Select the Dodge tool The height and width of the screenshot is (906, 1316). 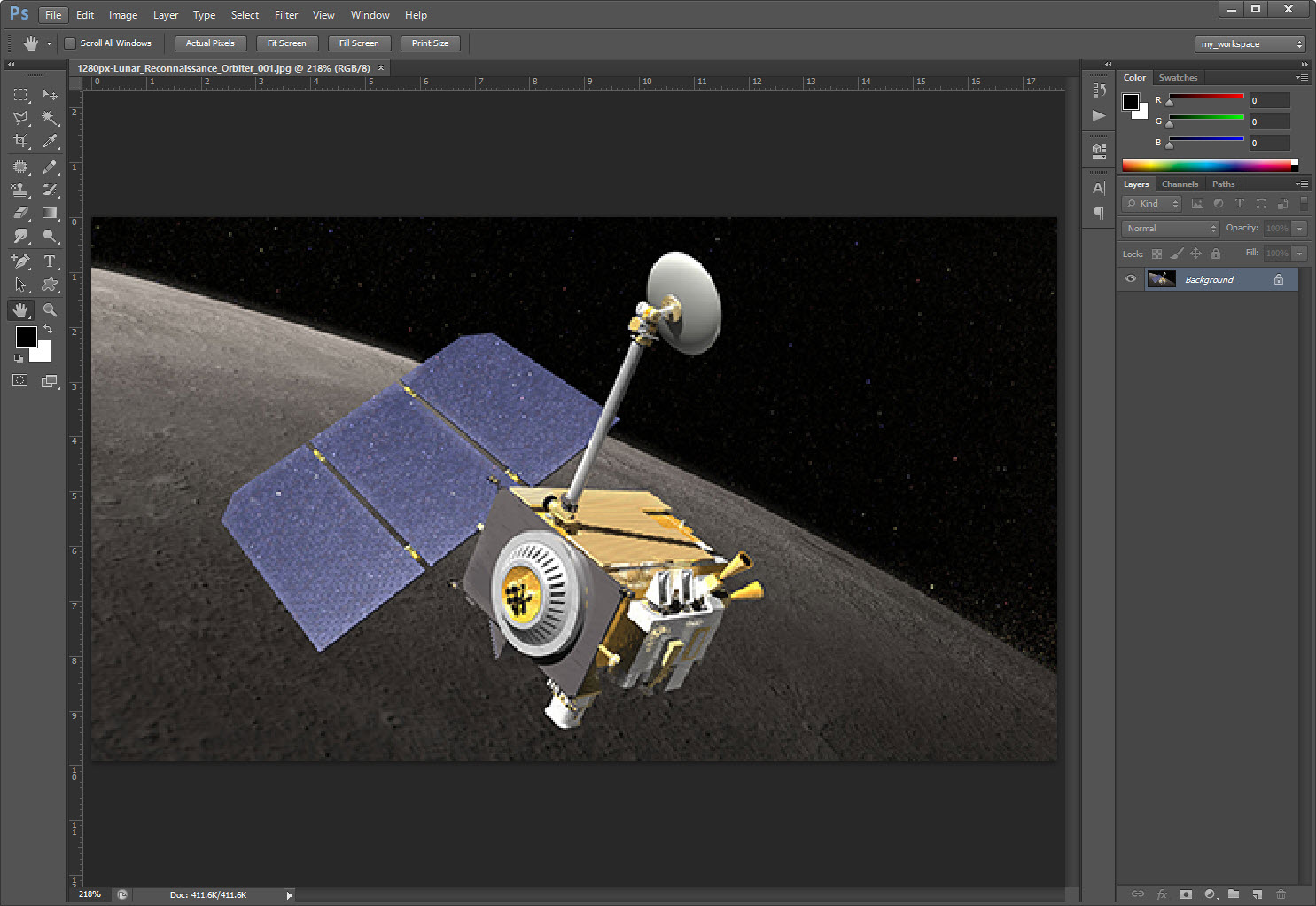pos(50,236)
